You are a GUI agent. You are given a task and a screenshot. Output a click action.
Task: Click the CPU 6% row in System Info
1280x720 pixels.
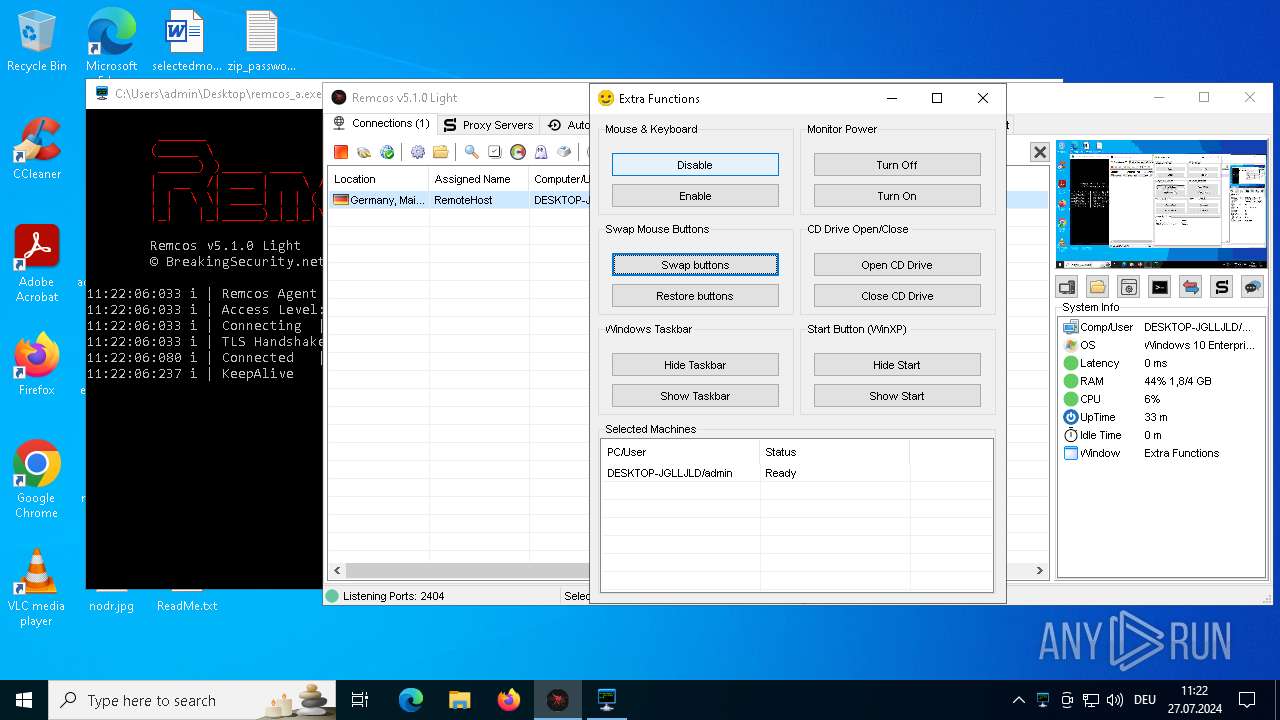(1160, 399)
